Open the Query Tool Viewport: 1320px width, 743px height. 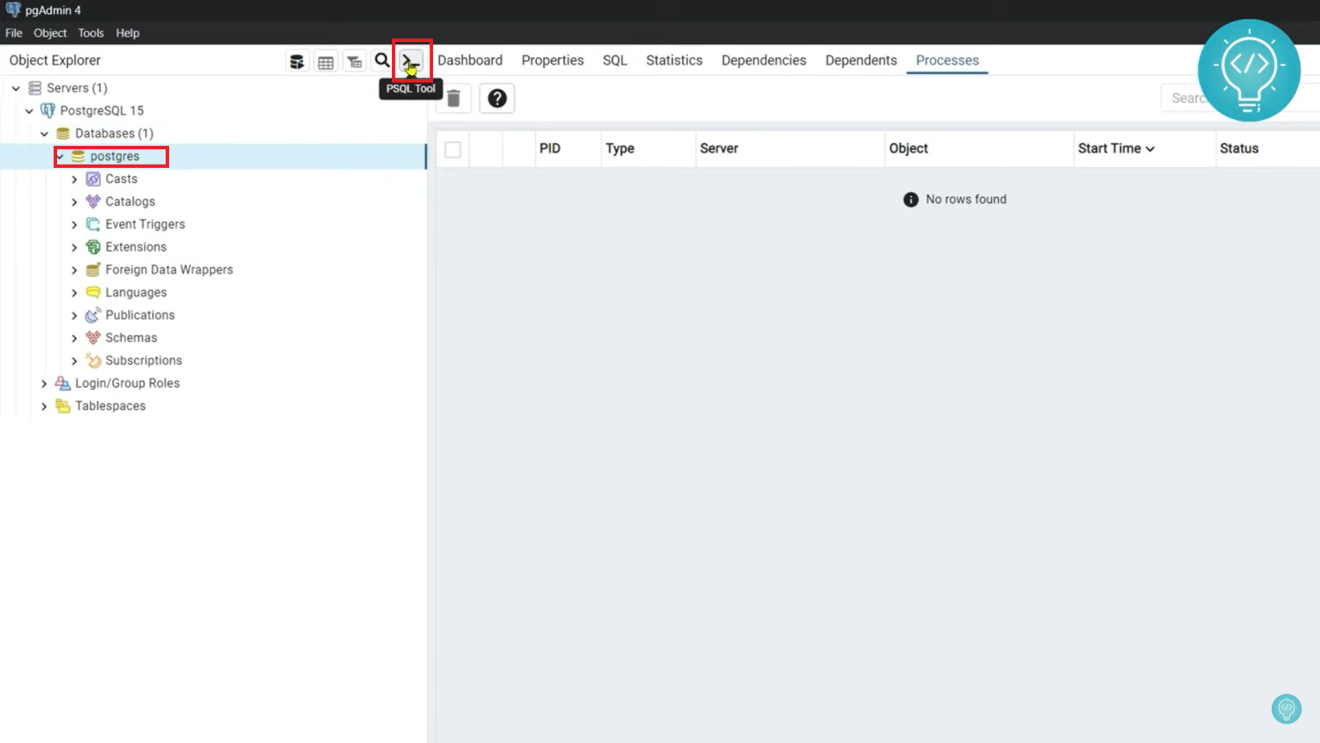click(297, 60)
